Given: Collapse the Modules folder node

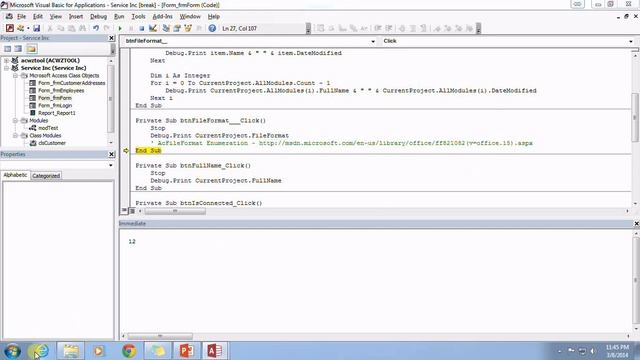Looking at the screenshot, I should 16,120.
